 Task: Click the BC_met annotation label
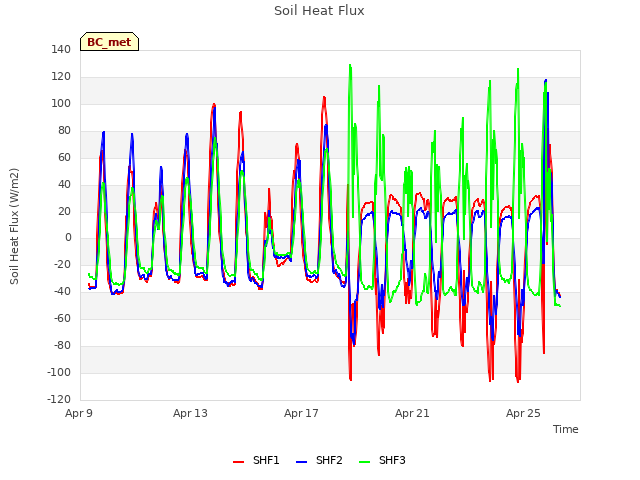point(109,42)
